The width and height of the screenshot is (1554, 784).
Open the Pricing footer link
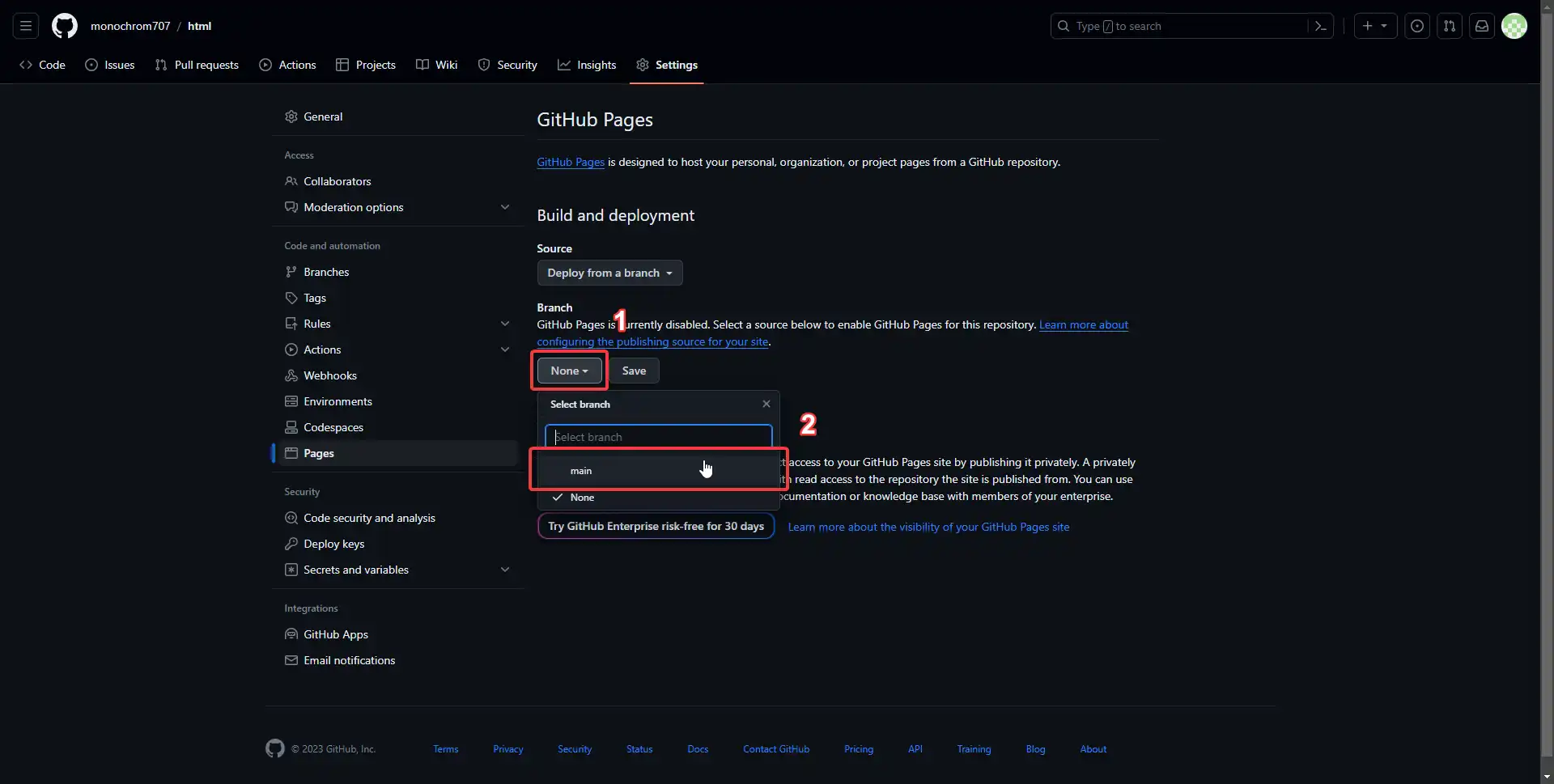859,749
